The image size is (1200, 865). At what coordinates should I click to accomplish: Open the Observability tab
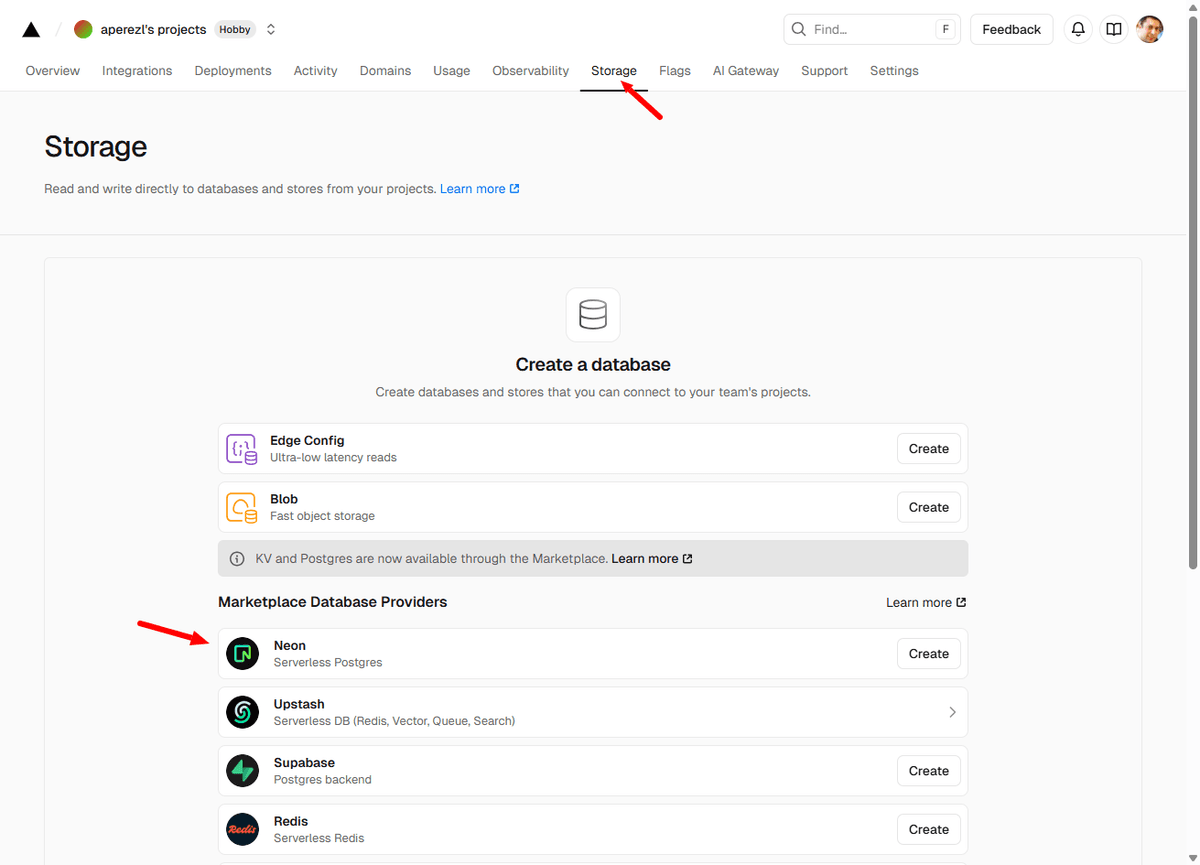click(x=530, y=71)
